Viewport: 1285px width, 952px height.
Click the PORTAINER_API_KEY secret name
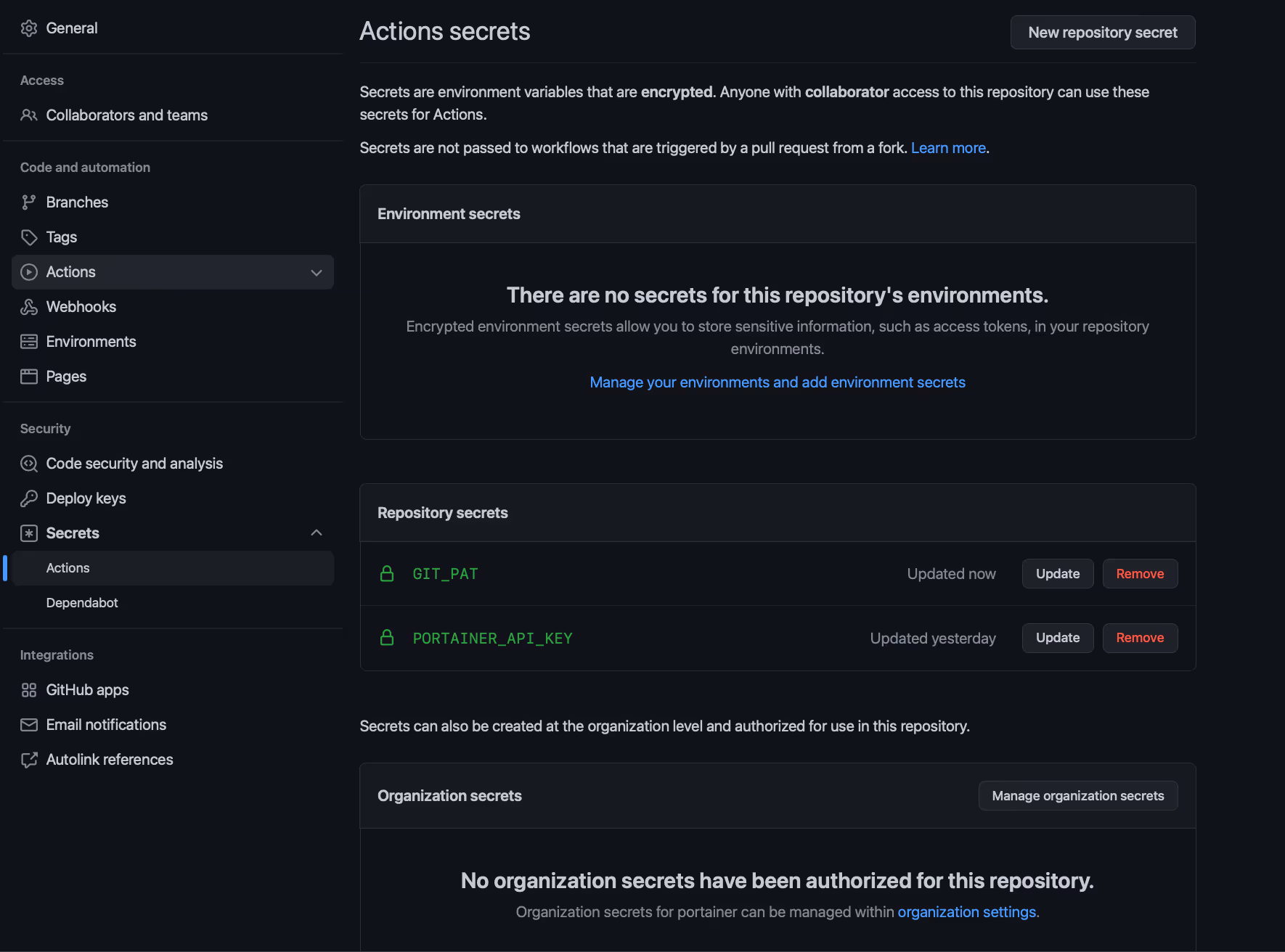point(492,639)
